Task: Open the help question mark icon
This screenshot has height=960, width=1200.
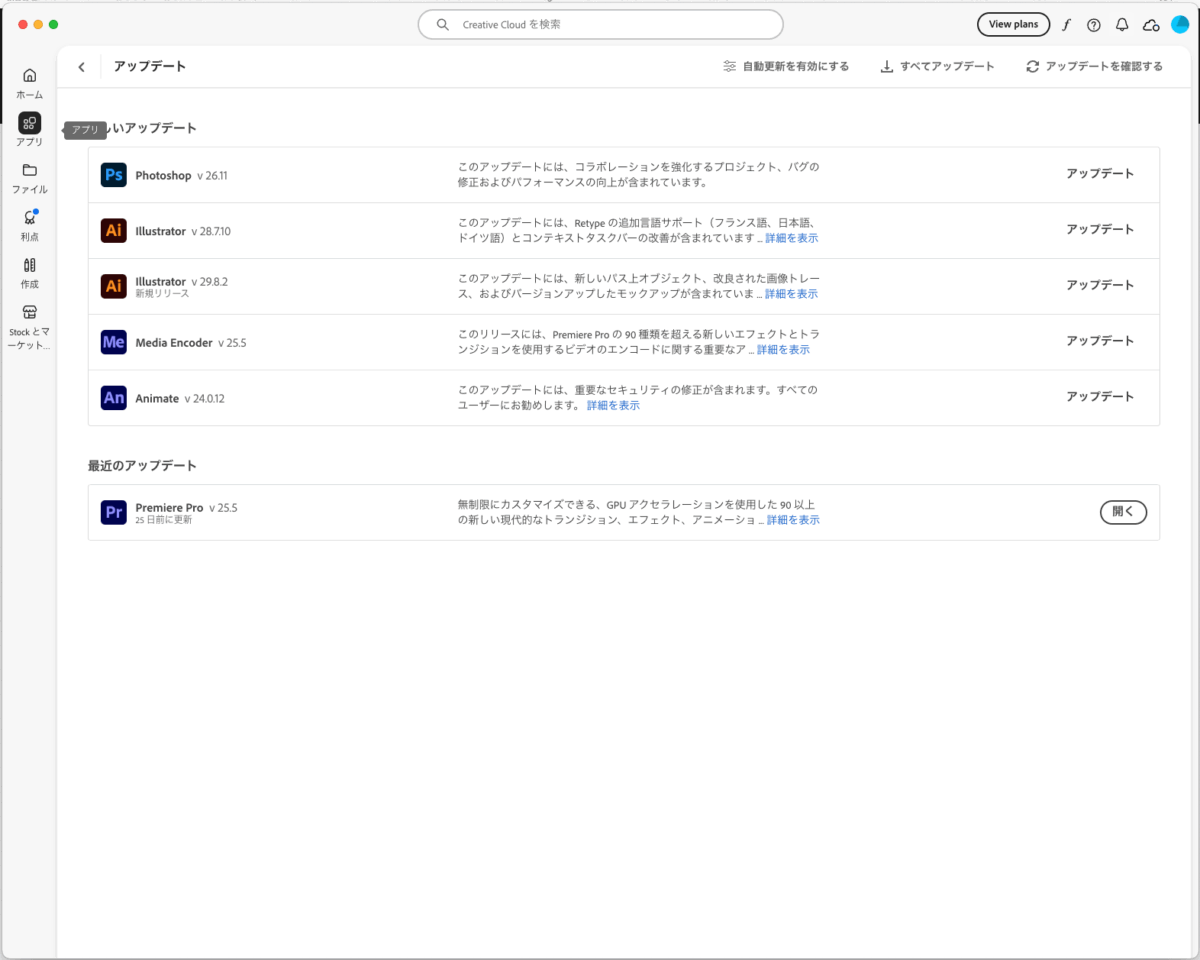Action: [1093, 25]
